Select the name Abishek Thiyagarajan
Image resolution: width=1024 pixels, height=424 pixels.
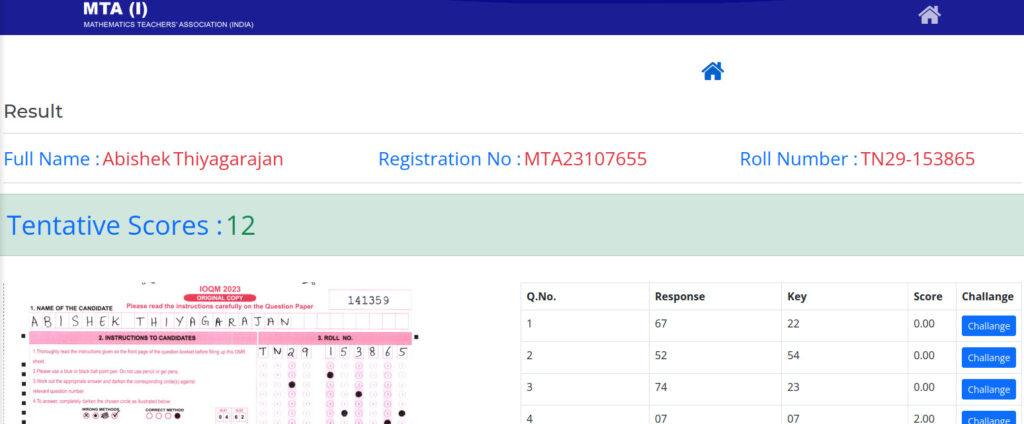tap(193, 159)
